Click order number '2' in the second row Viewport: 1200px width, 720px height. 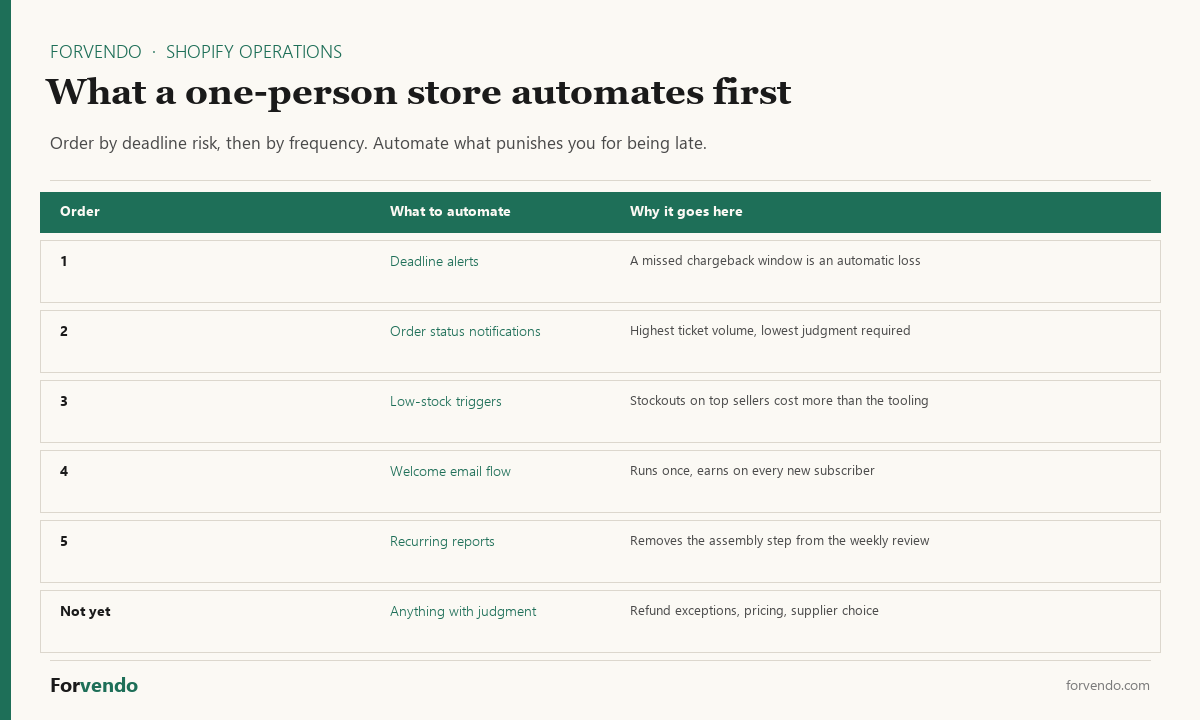64,331
